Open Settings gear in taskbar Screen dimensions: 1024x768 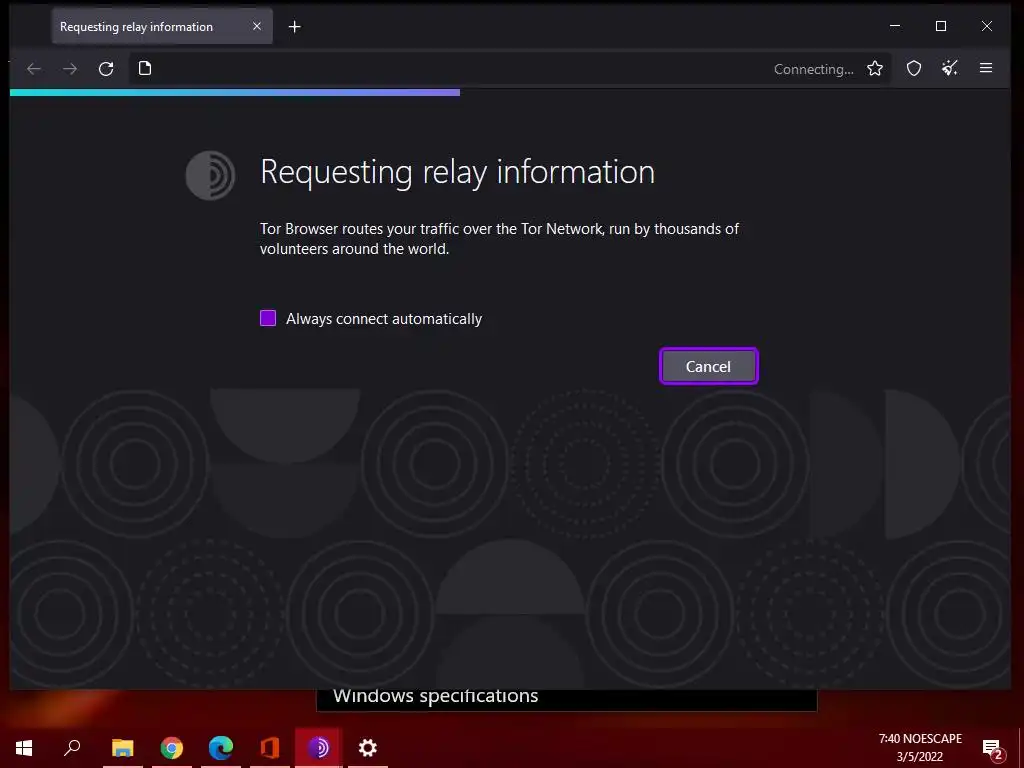pos(368,748)
